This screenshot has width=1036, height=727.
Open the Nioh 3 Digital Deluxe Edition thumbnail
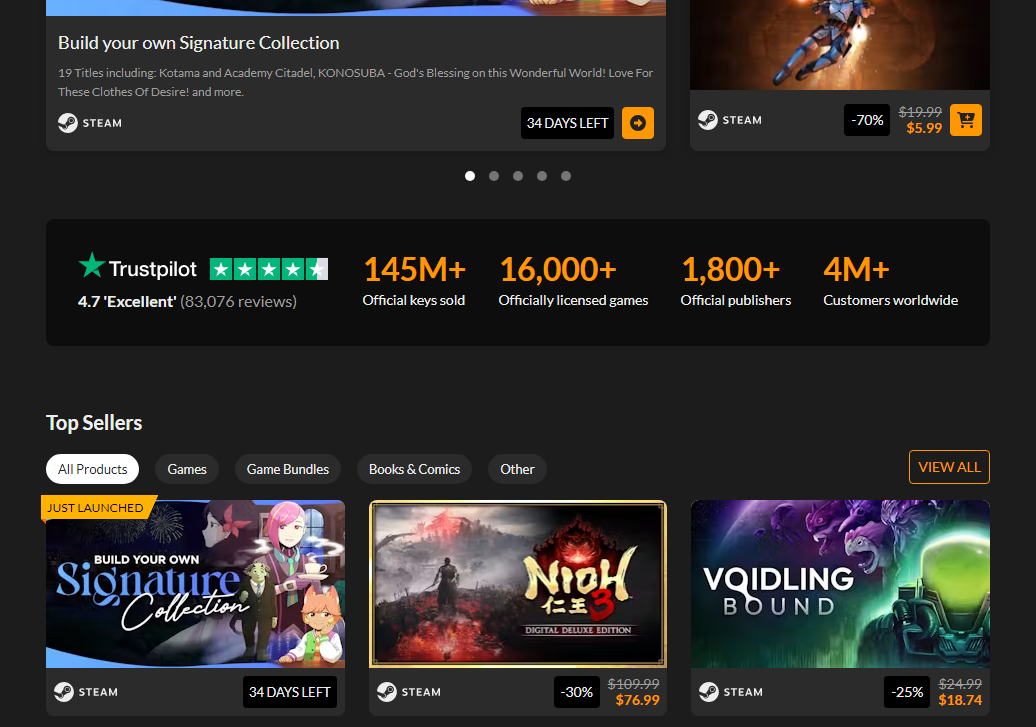click(518, 584)
